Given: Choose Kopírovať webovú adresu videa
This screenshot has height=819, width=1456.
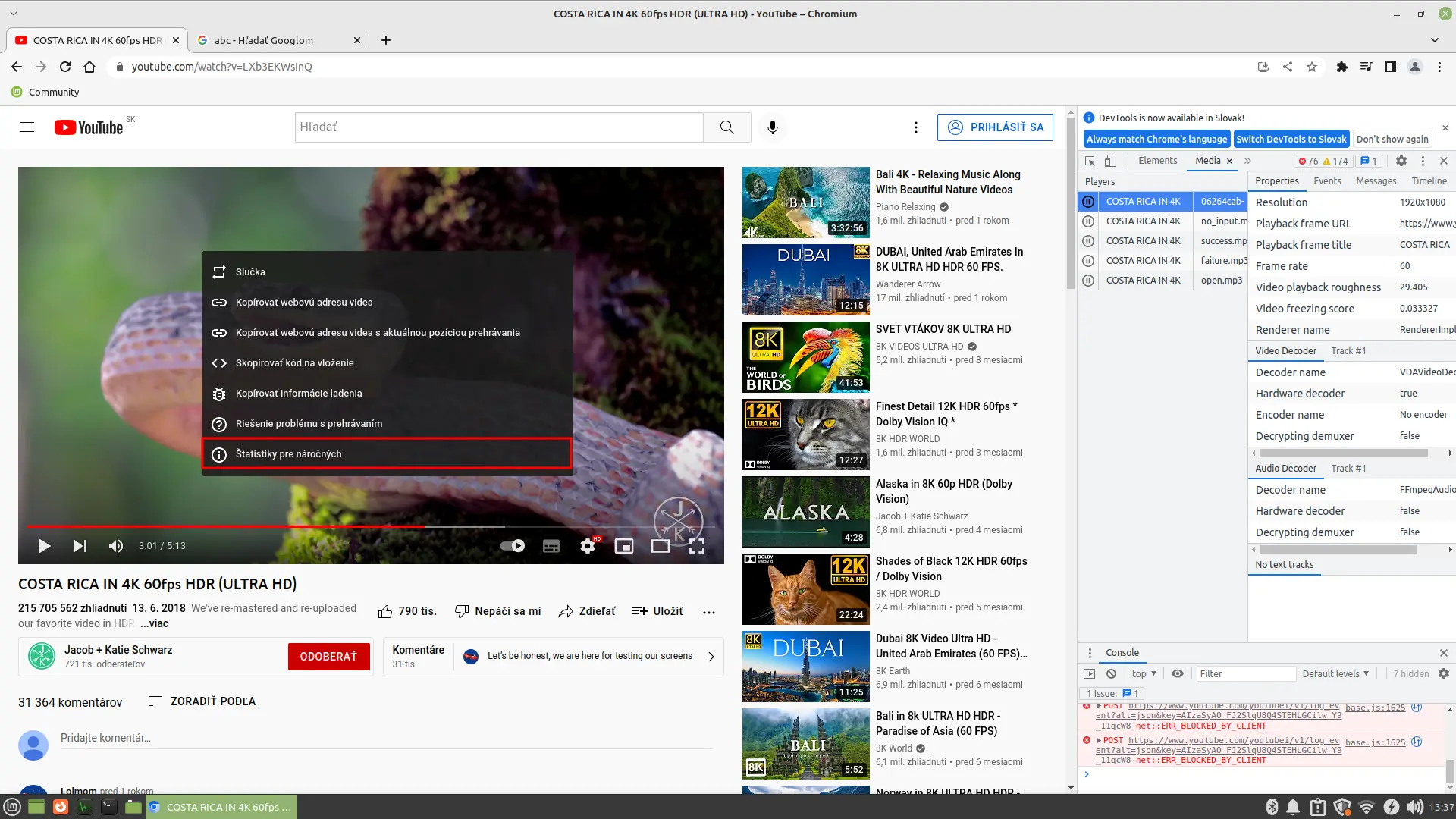Looking at the screenshot, I should [x=388, y=302].
